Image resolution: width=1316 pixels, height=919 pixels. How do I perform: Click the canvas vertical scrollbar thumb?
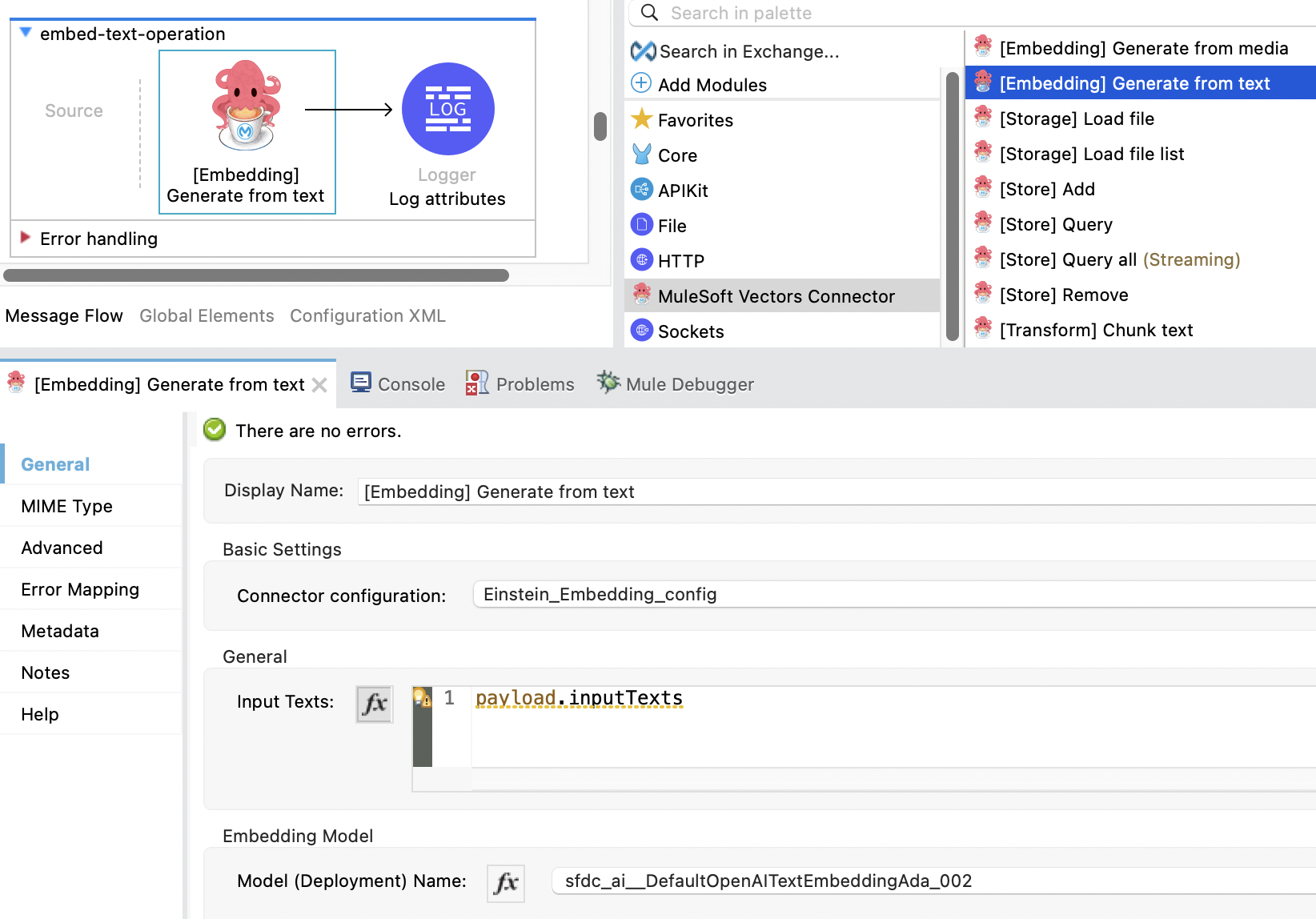600,126
